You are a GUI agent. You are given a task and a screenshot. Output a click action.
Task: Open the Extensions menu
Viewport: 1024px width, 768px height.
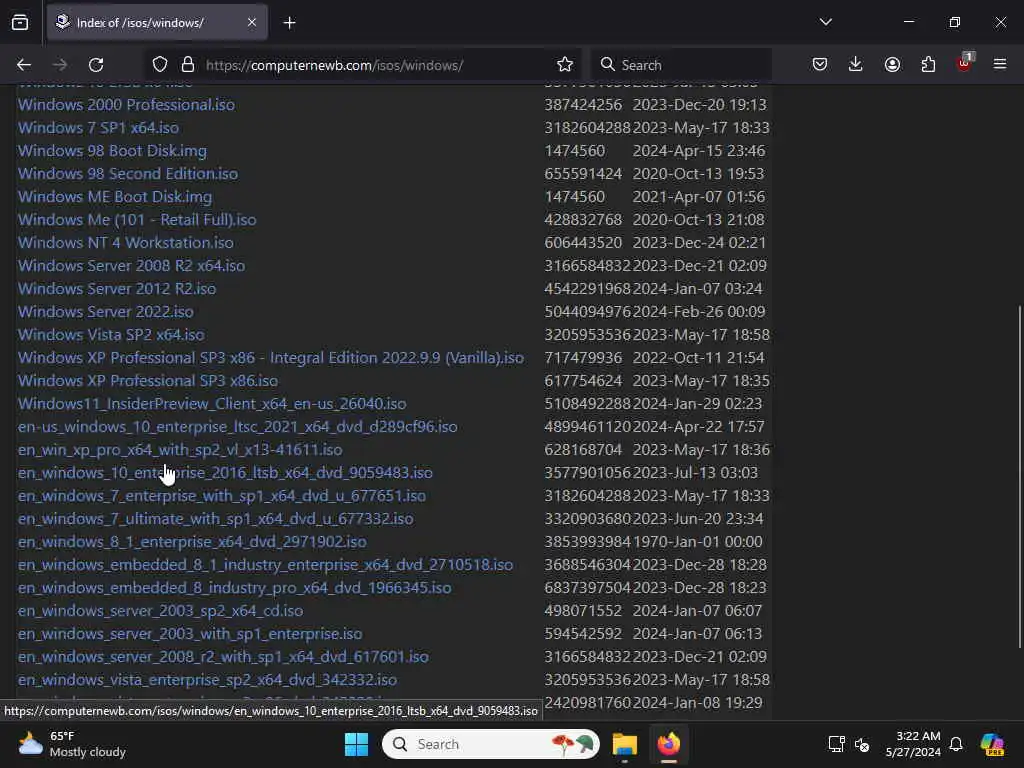tap(928, 65)
